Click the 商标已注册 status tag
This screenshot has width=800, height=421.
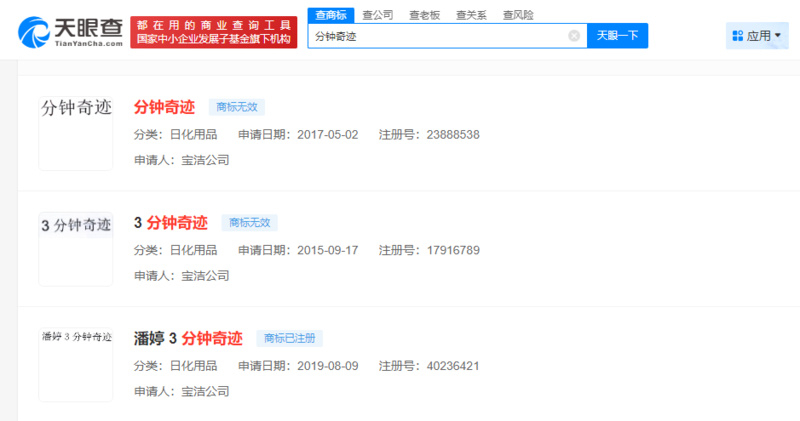tap(289, 338)
